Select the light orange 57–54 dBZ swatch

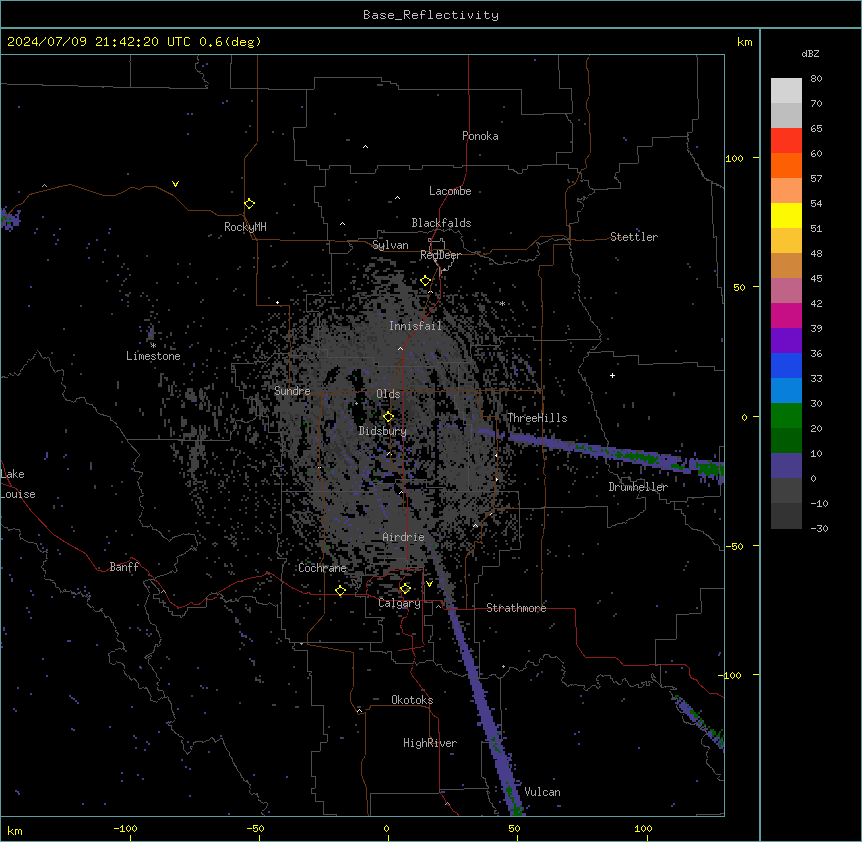[786, 191]
